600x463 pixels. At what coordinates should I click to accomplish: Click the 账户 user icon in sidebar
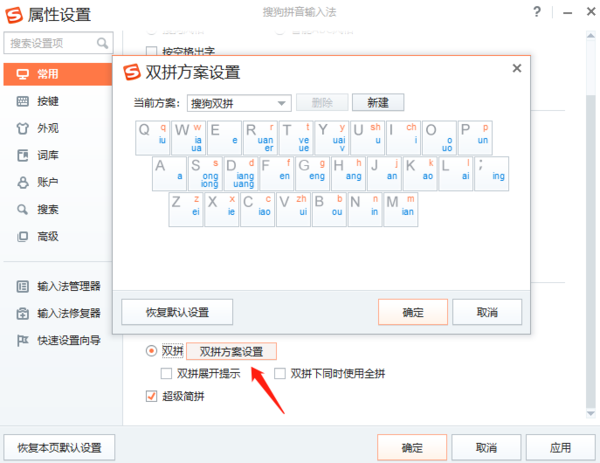tap(23, 182)
